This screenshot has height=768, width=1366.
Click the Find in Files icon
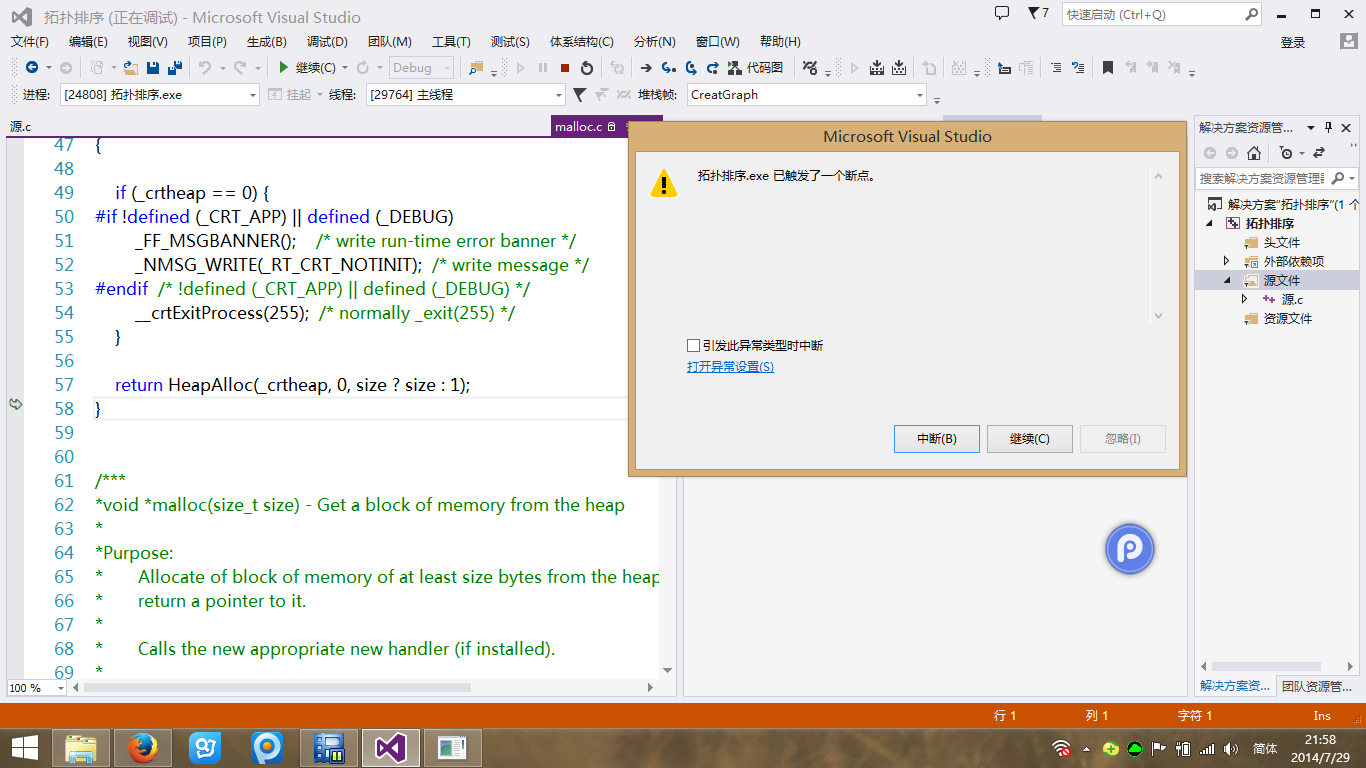tap(476, 68)
